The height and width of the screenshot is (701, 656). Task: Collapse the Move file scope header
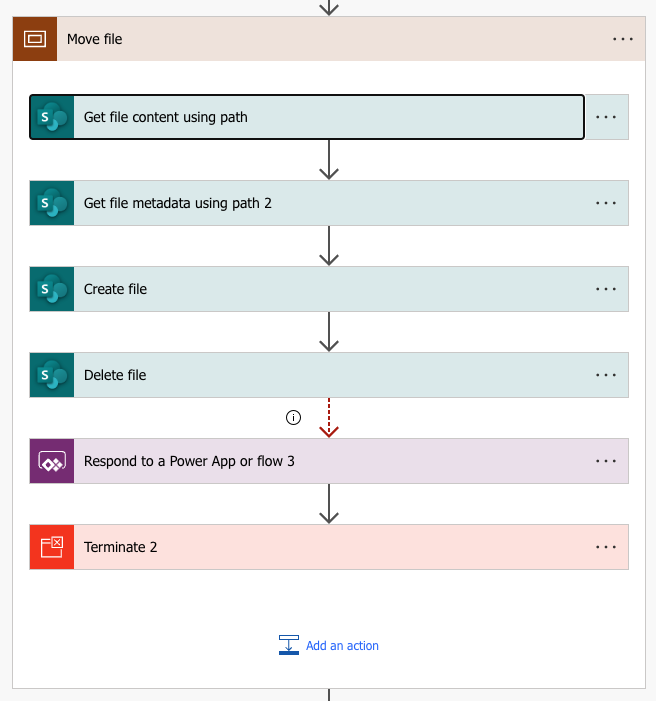click(x=300, y=39)
